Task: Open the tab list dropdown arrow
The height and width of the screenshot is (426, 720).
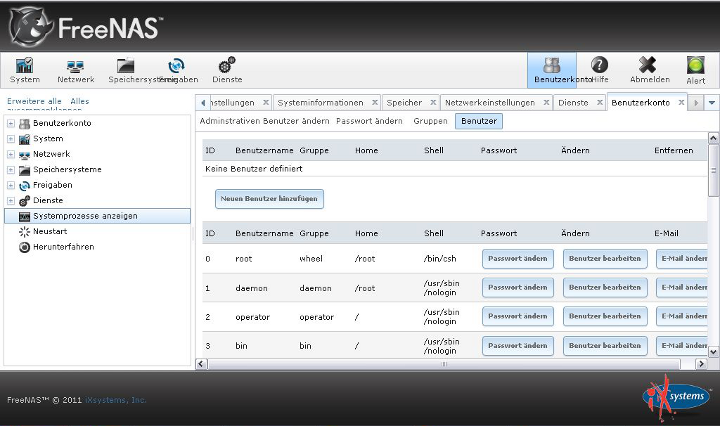Action: (712, 103)
